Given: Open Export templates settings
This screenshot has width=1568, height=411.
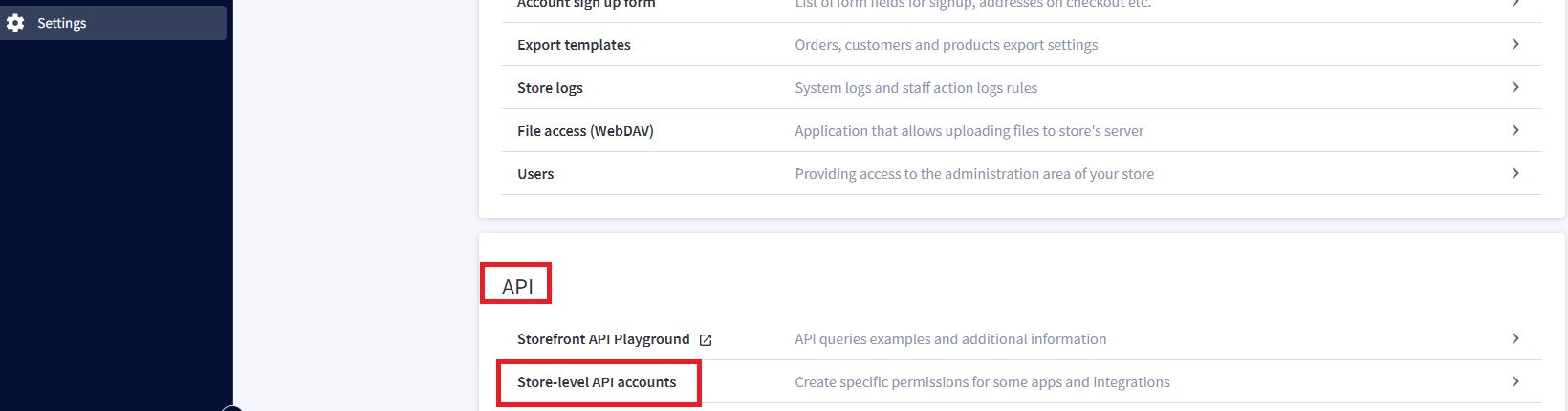Looking at the screenshot, I should click(x=574, y=45).
